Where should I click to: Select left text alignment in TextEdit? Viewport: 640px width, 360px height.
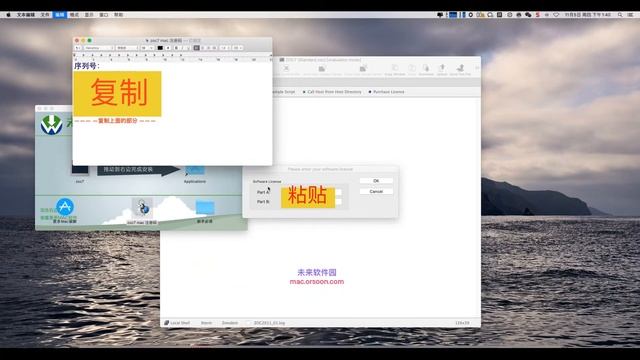196,48
